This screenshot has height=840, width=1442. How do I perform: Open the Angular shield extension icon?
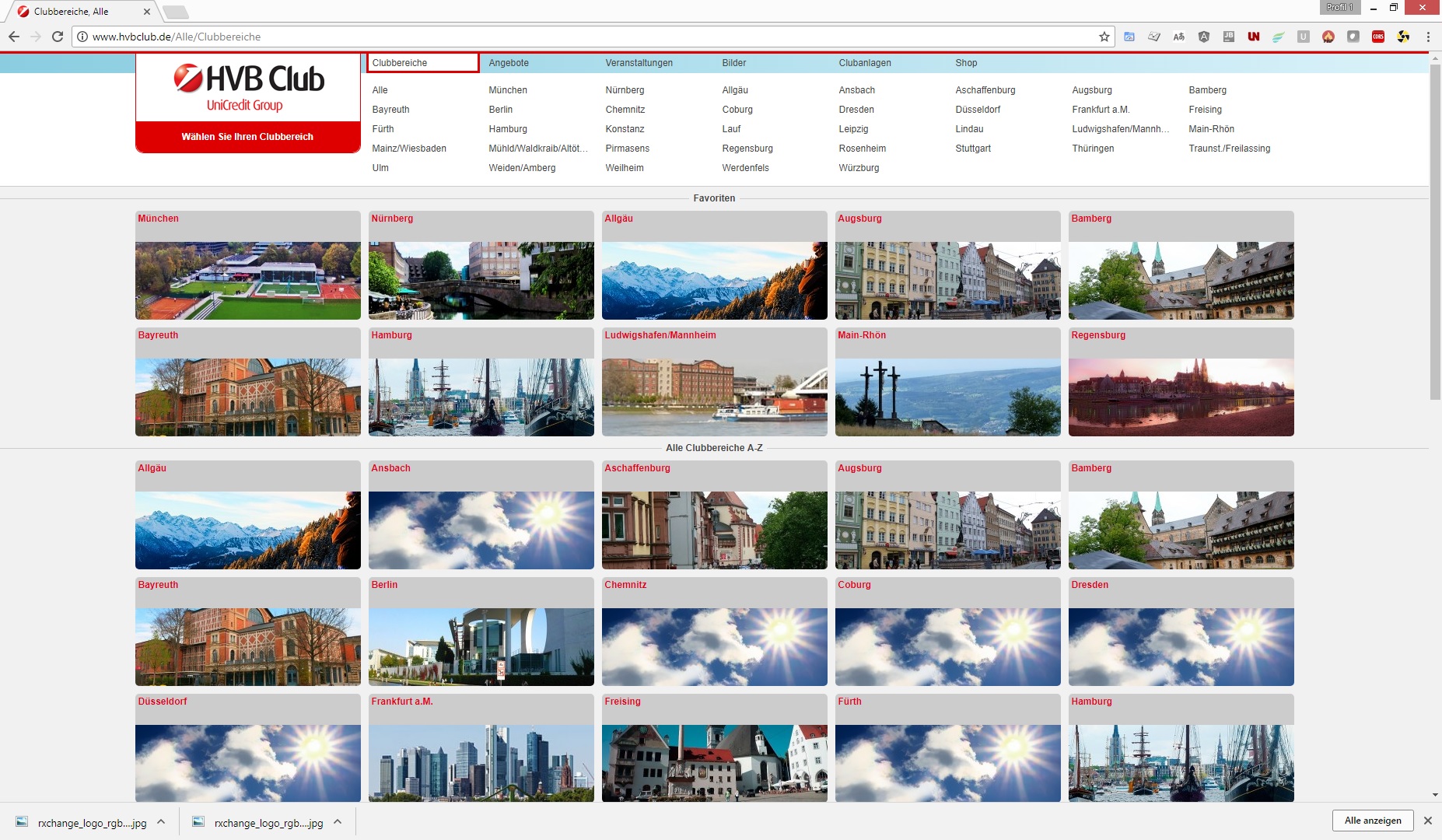1204,37
